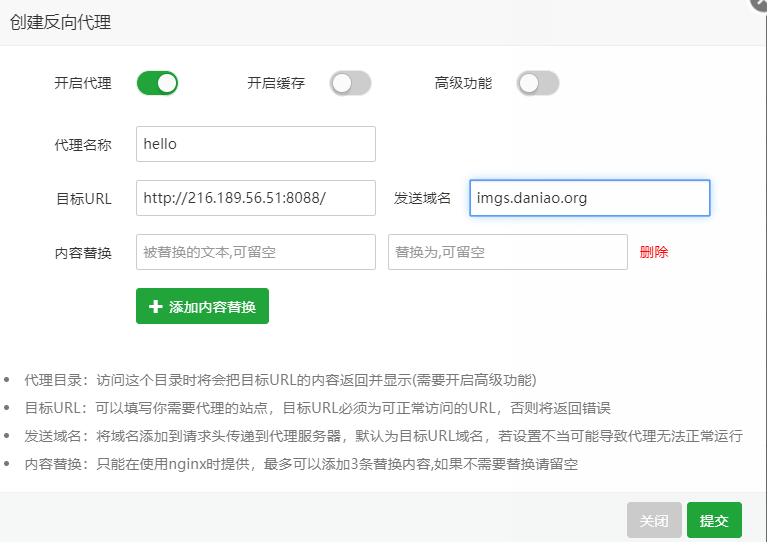Click the 发送域名 help description line
This screenshot has width=767, height=542.
[x=384, y=436]
